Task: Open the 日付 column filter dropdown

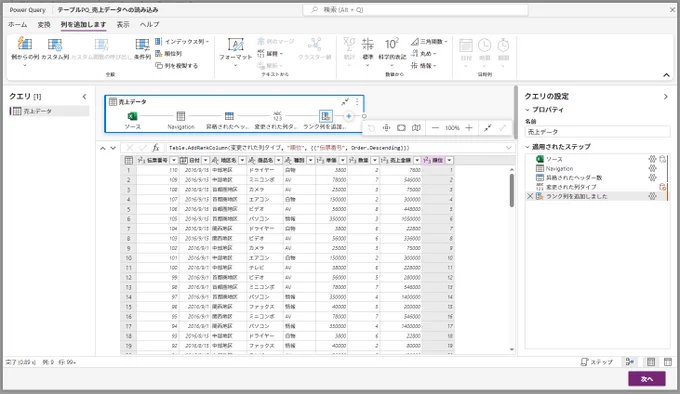Action: [x=206, y=160]
